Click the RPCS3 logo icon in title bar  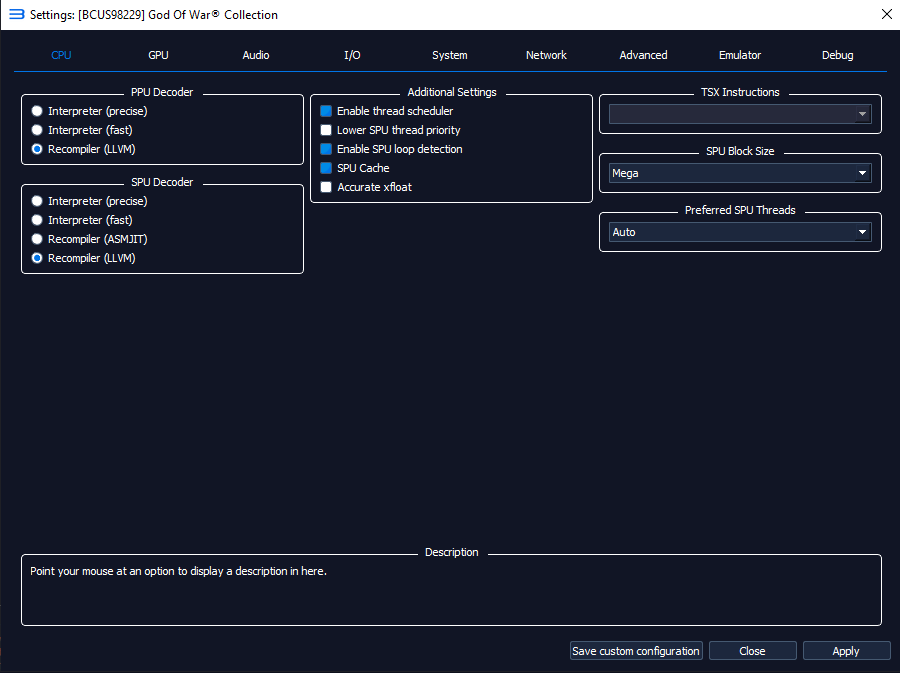click(x=17, y=14)
